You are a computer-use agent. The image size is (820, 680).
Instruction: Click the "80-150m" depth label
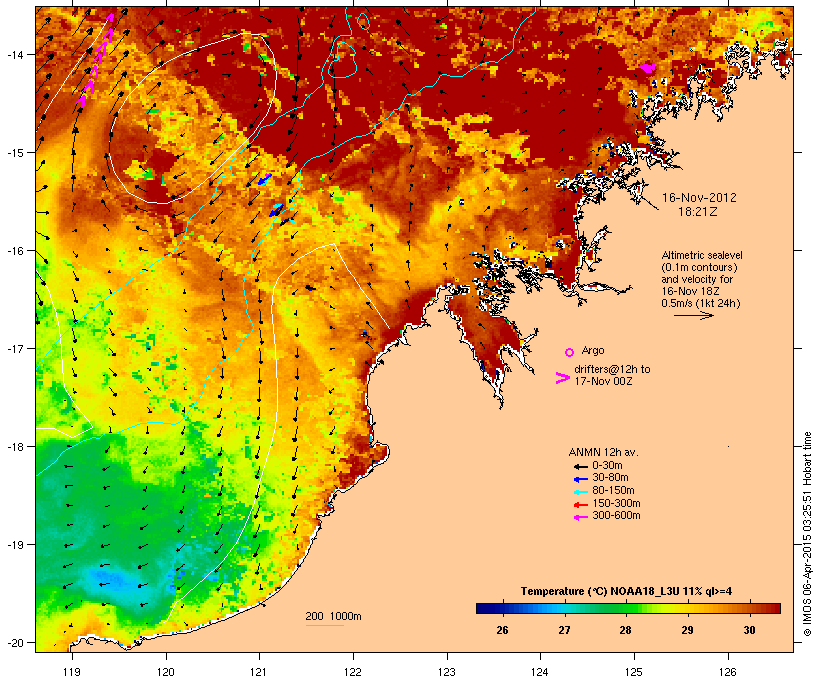coord(613,491)
